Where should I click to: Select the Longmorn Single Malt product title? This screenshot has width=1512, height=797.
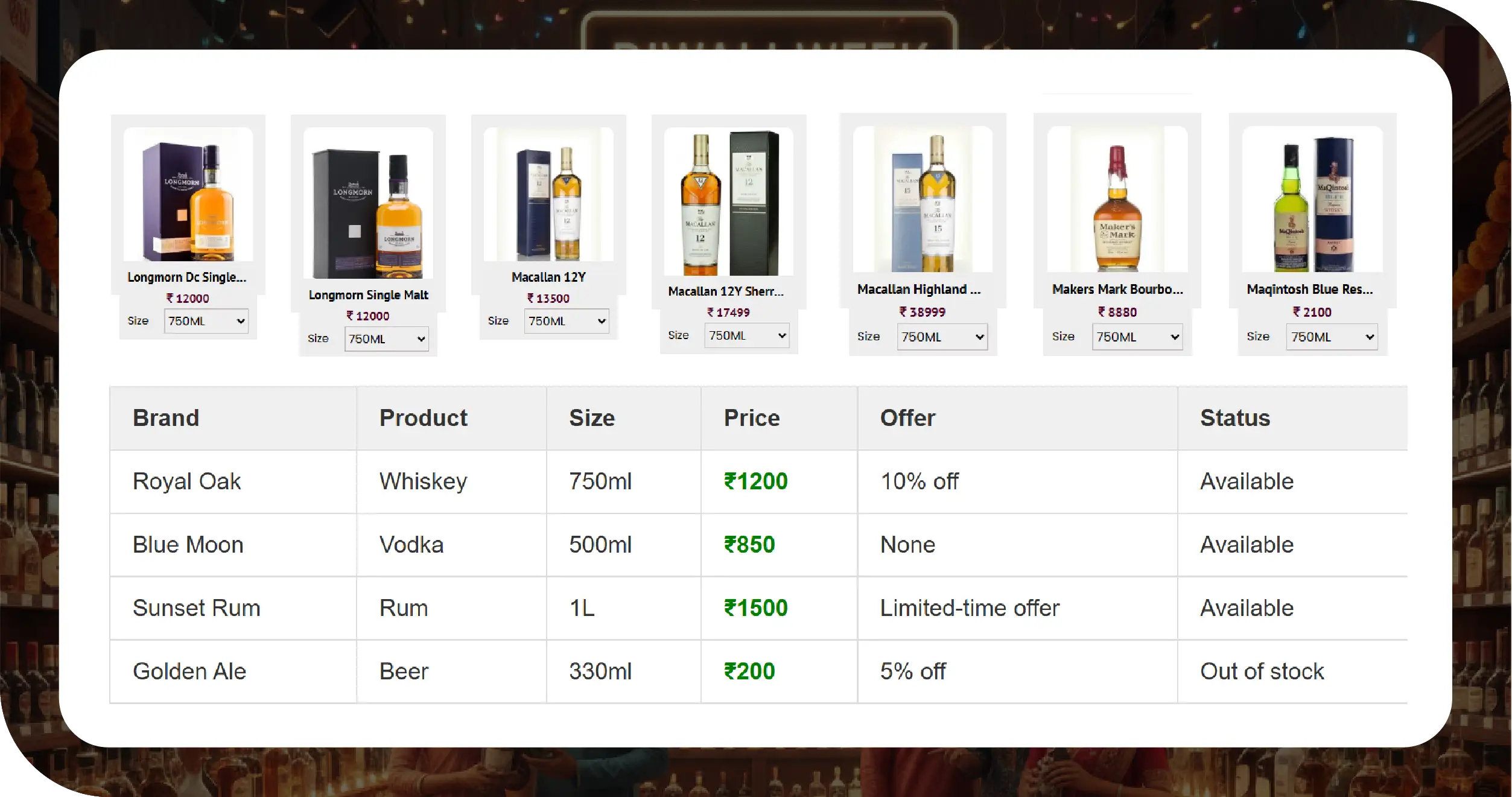pyautogui.click(x=368, y=295)
